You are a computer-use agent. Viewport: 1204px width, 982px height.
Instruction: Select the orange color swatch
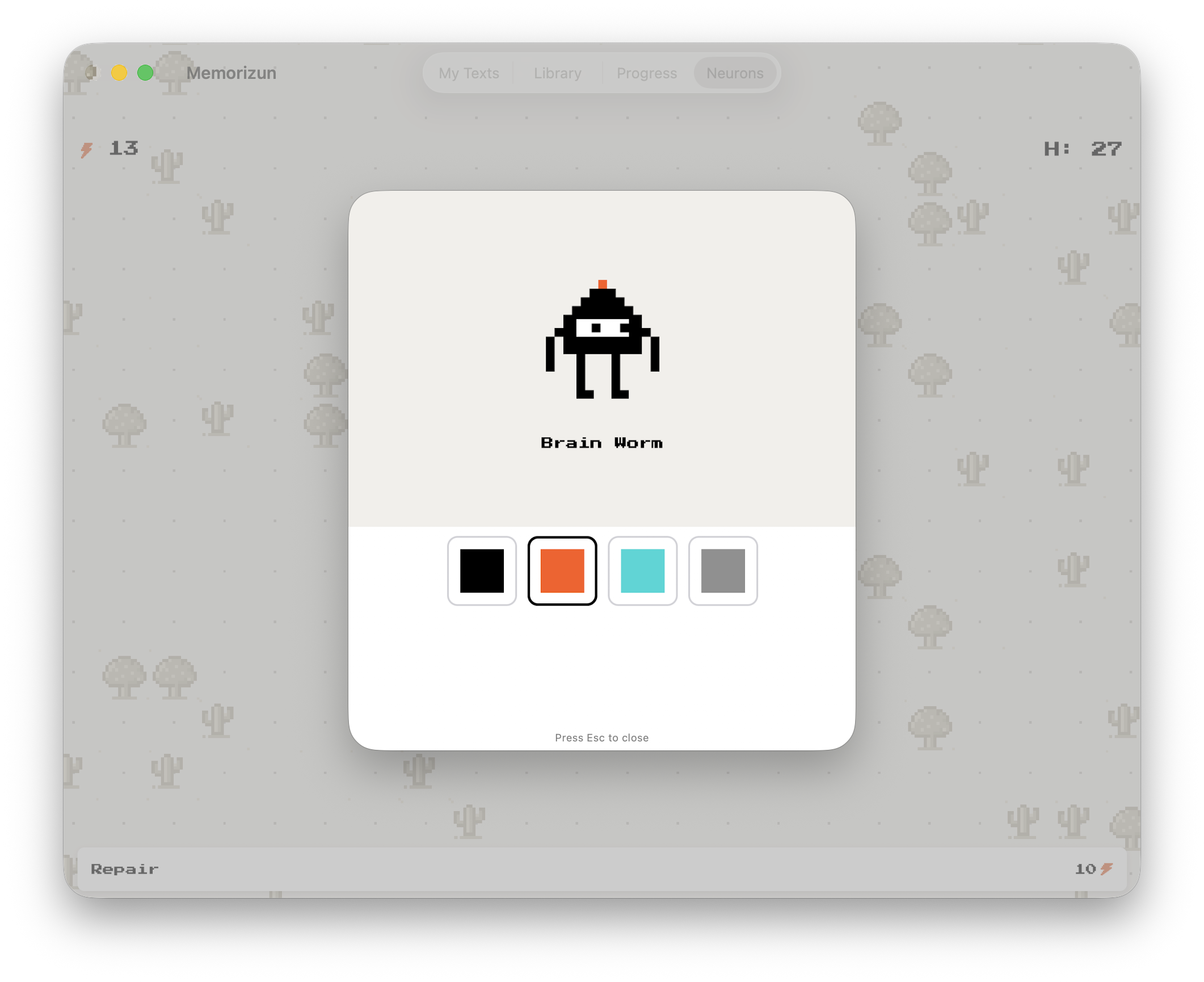[562, 570]
